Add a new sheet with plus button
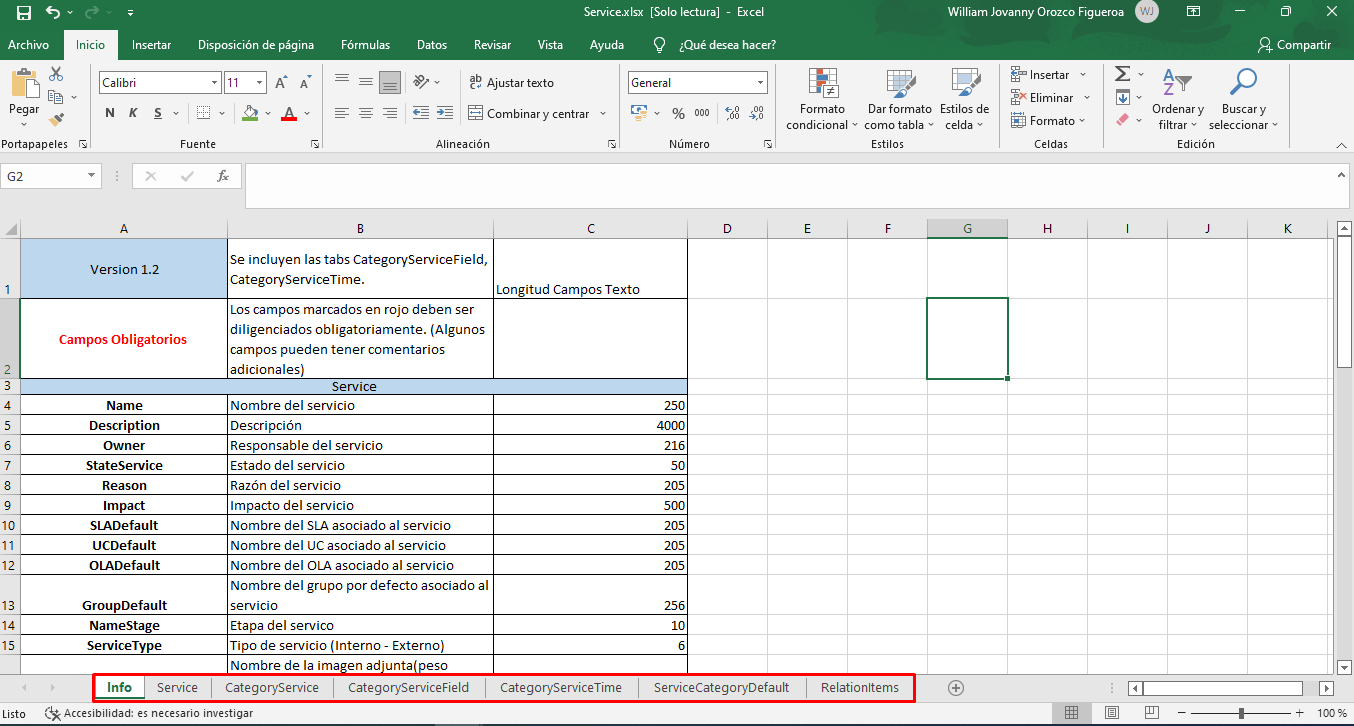Viewport: 1354px width, 726px height. pos(956,688)
